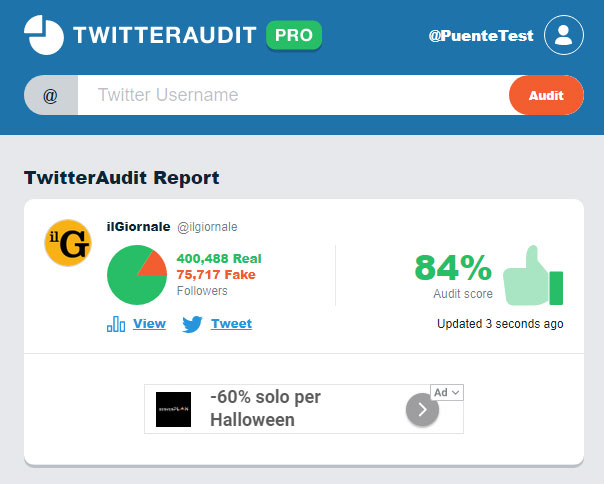Click the green thumbs-up icon

click(x=533, y=275)
